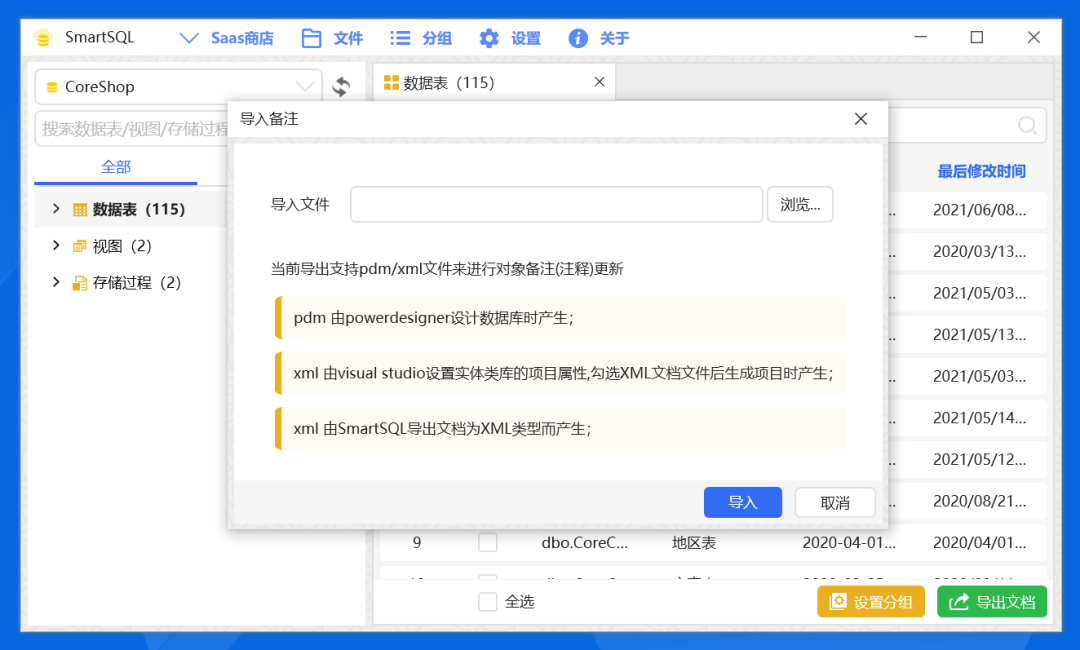1080x650 pixels.
Task: Click the search magnifier icon in table panel
Action: pyautogui.click(x=1027, y=125)
